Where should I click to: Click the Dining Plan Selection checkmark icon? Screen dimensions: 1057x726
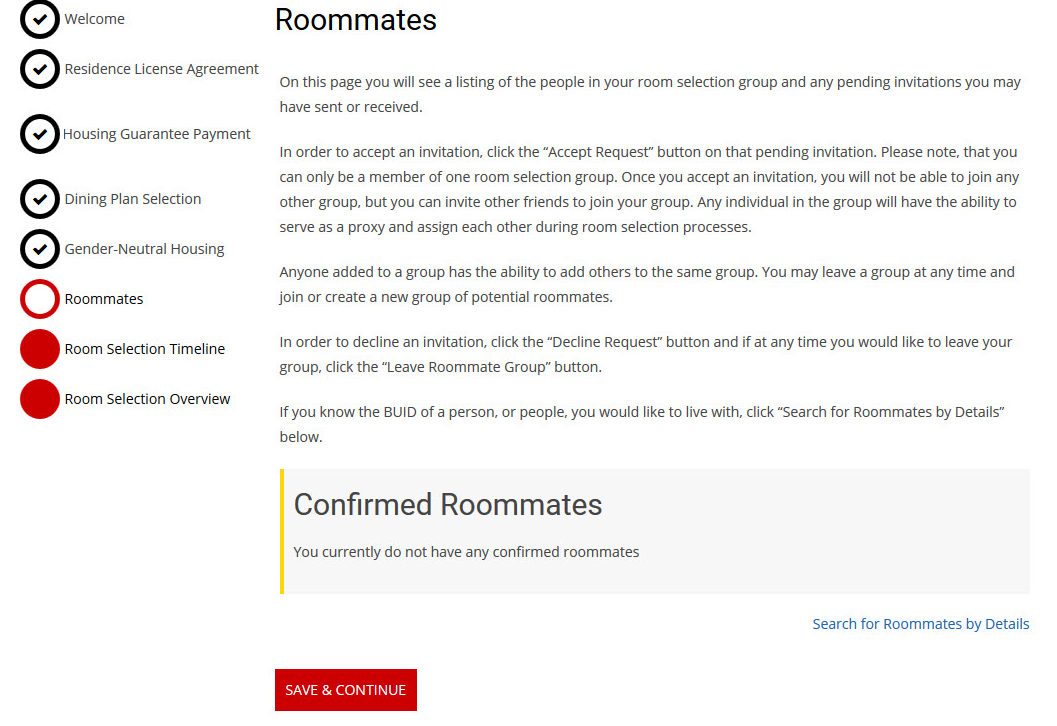pyautogui.click(x=40, y=199)
